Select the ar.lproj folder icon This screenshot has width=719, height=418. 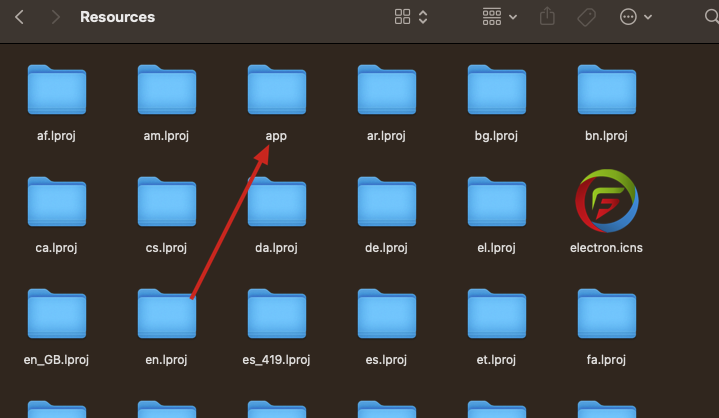[x=387, y=89]
